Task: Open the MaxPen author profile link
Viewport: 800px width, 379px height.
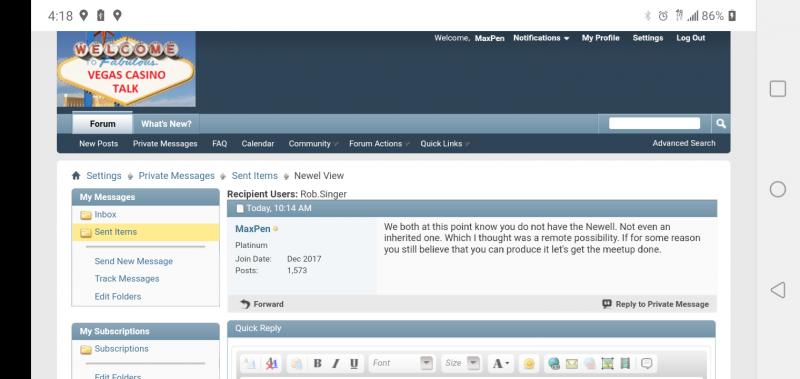Action: [x=253, y=229]
